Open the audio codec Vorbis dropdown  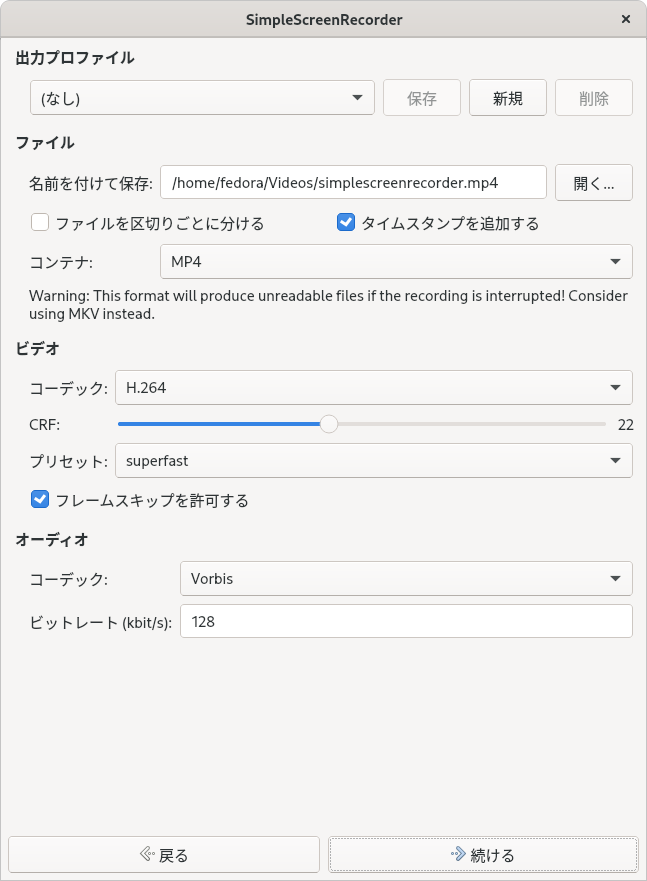(406, 579)
